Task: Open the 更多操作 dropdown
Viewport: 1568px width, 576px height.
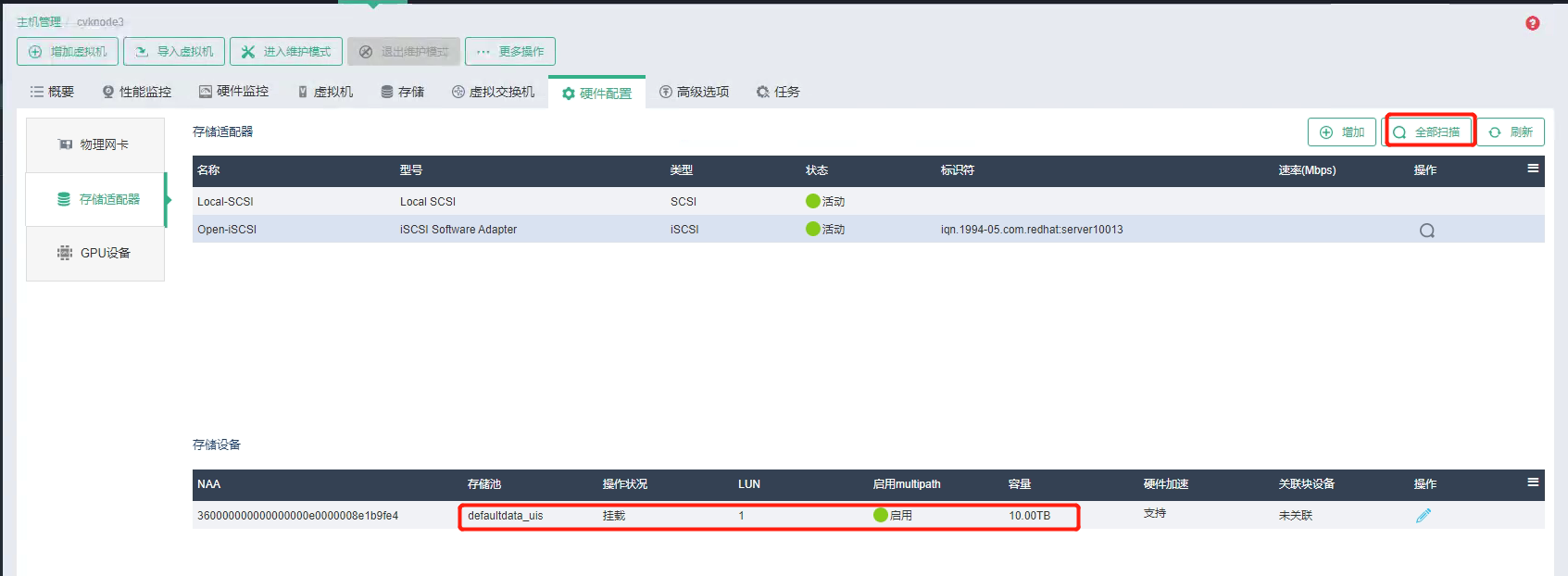Action: point(510,52)
